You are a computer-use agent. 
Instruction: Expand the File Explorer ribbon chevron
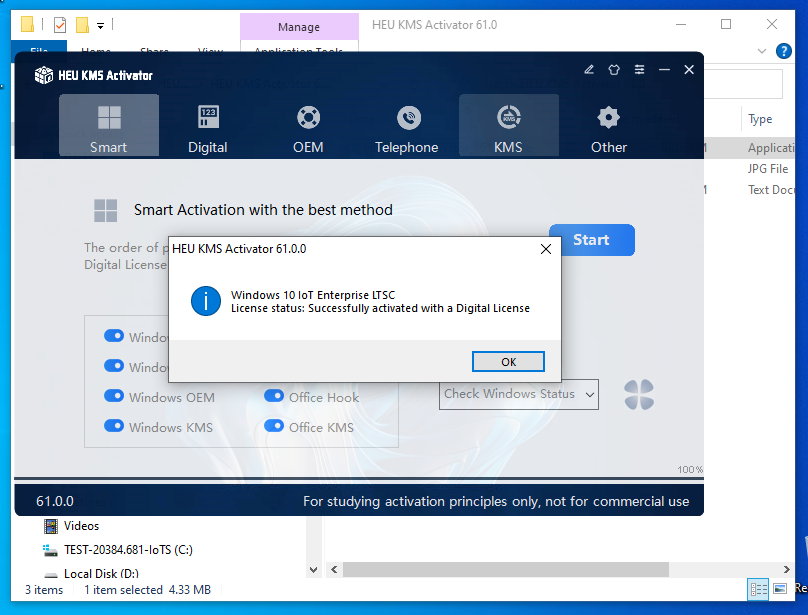[762, 51]
